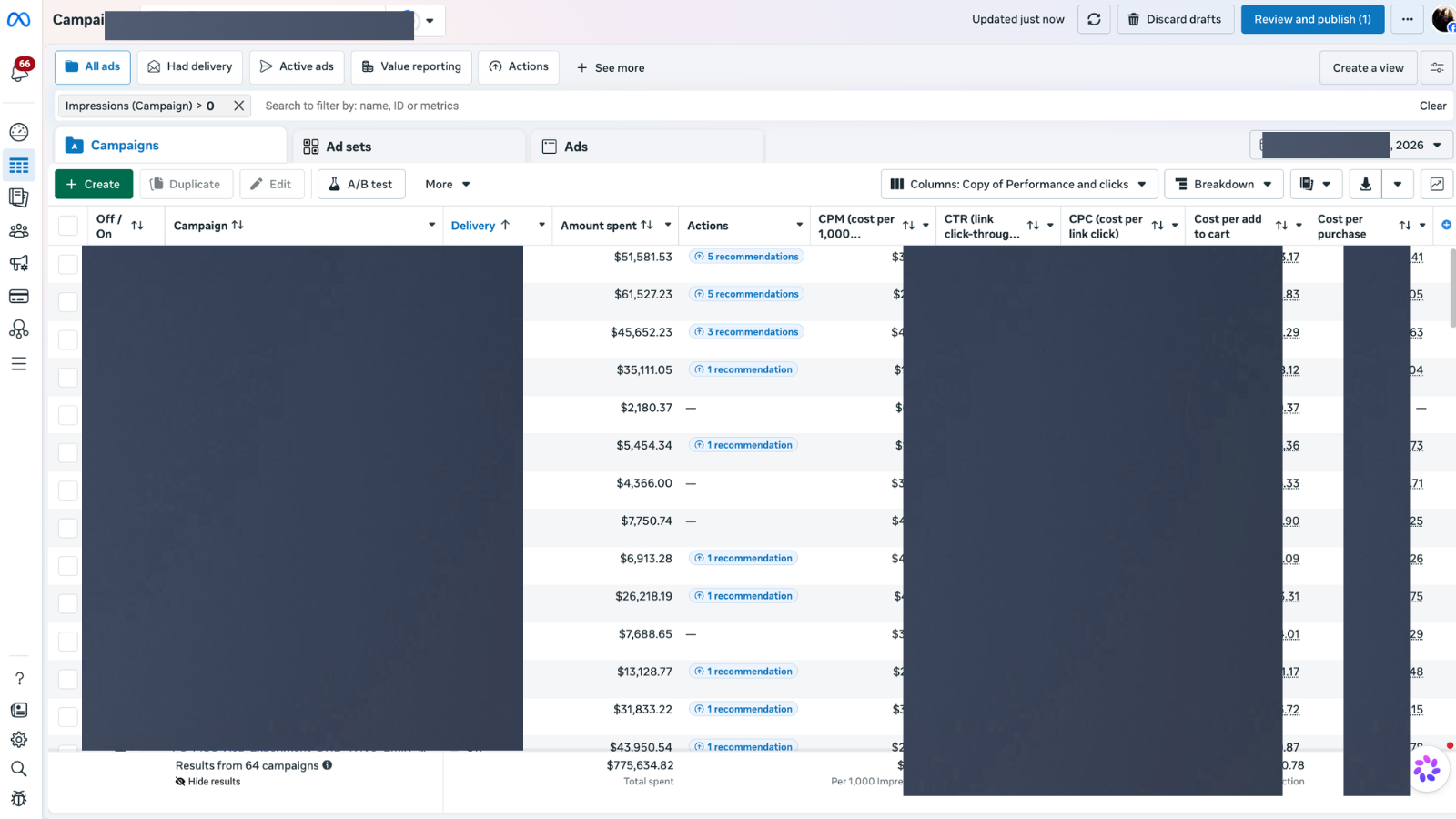This screenshot has height=819, width=1456.
Task: Open the user profile avatar
Action: point(1443,19)
